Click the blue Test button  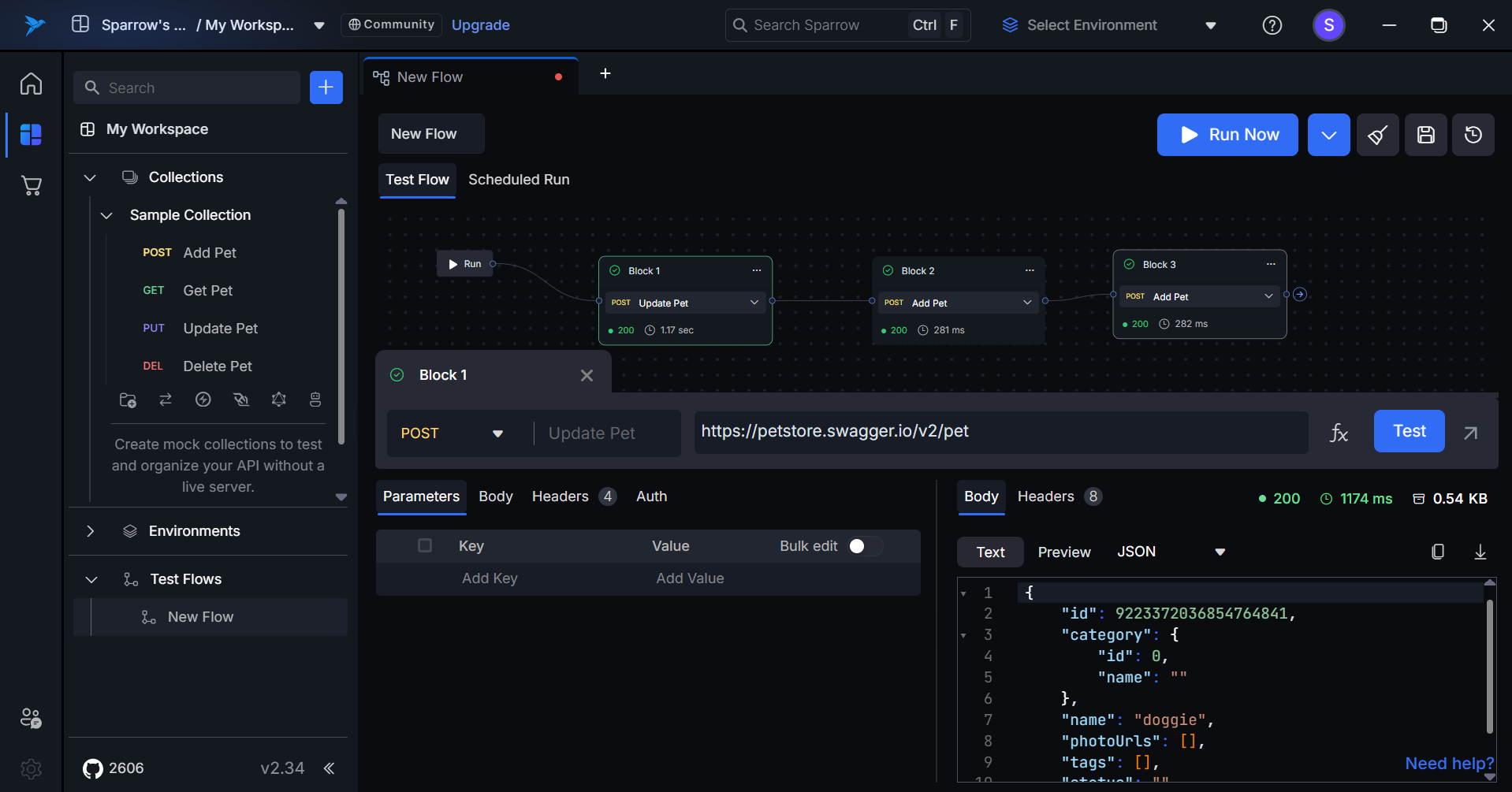pos(1409,431)
